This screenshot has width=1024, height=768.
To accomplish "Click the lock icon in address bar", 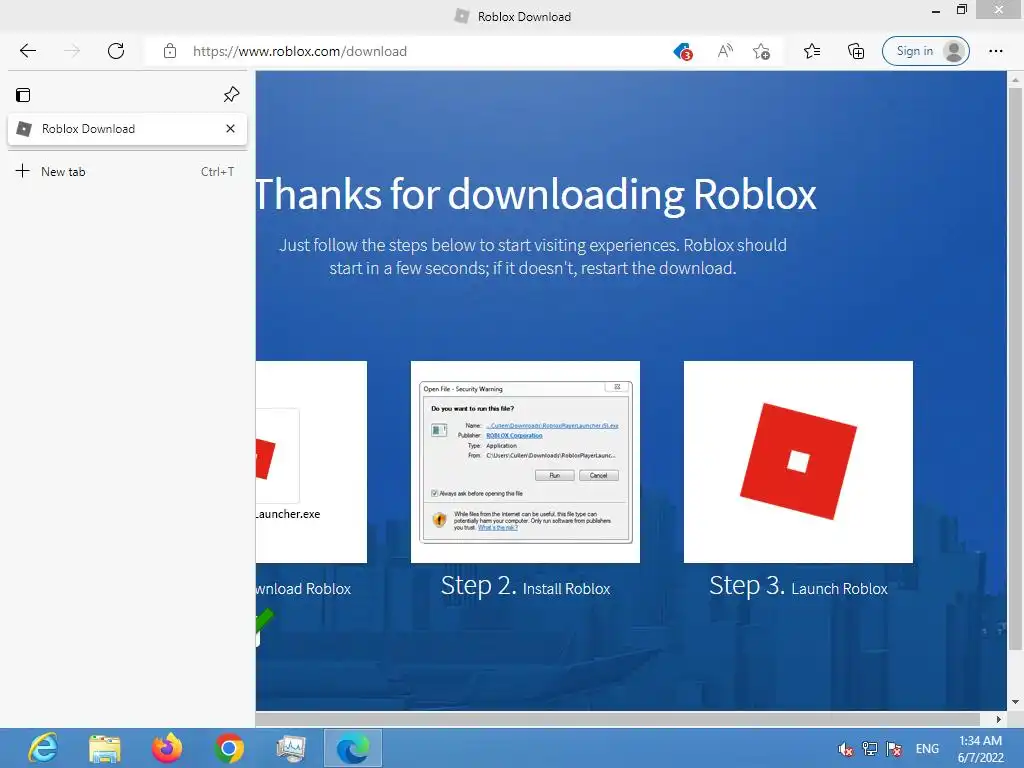I will click(170, 51).
